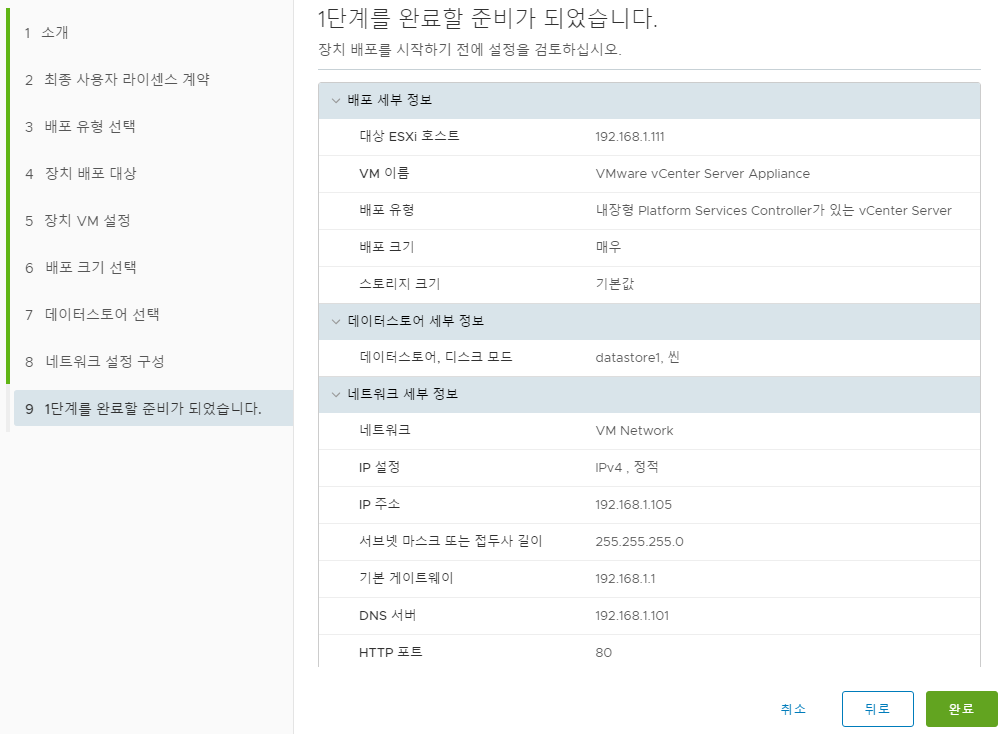Click the HTTP 포트 label

click(390, 652)
